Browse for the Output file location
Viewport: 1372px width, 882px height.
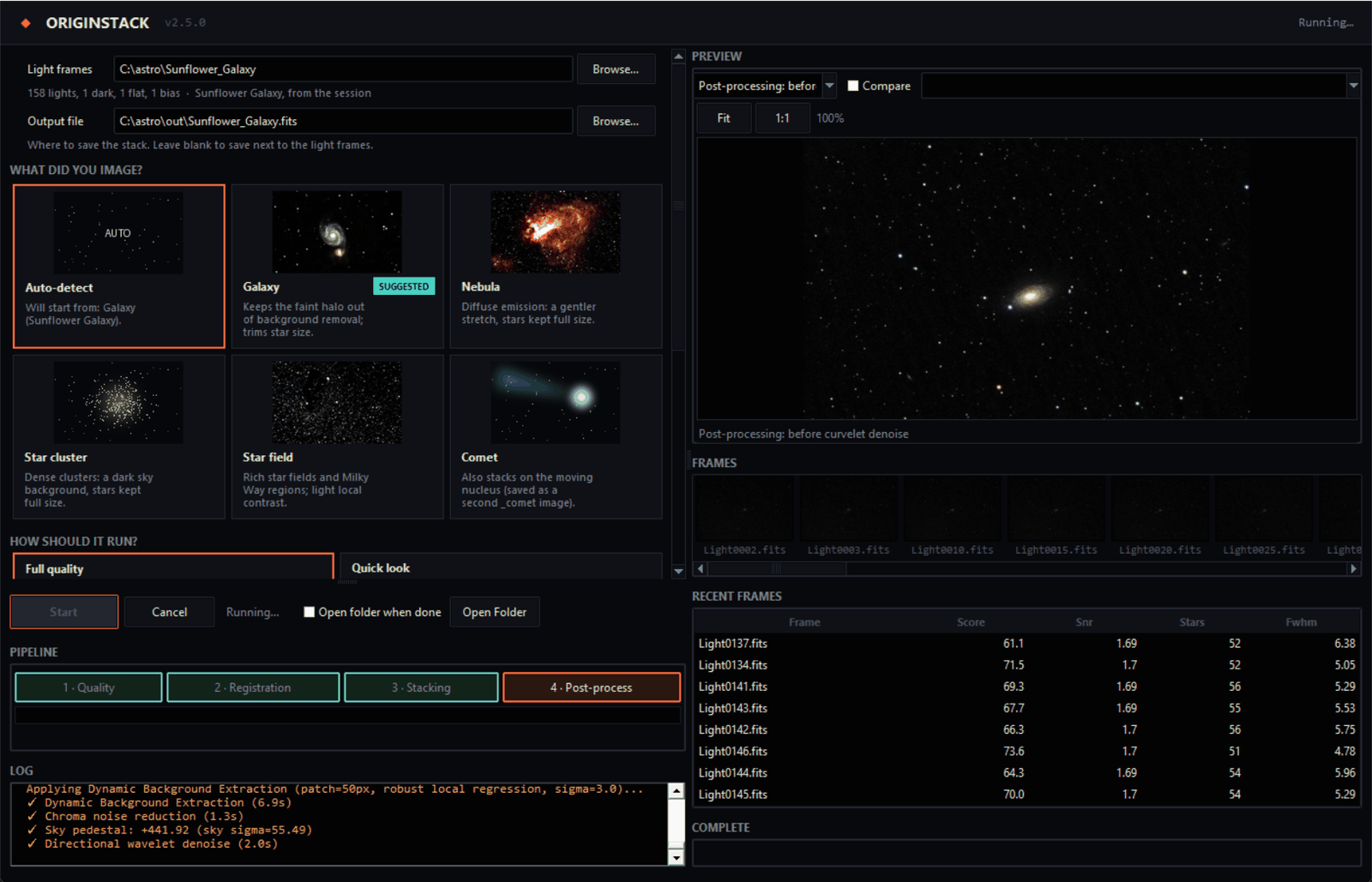tap(616, 121)
